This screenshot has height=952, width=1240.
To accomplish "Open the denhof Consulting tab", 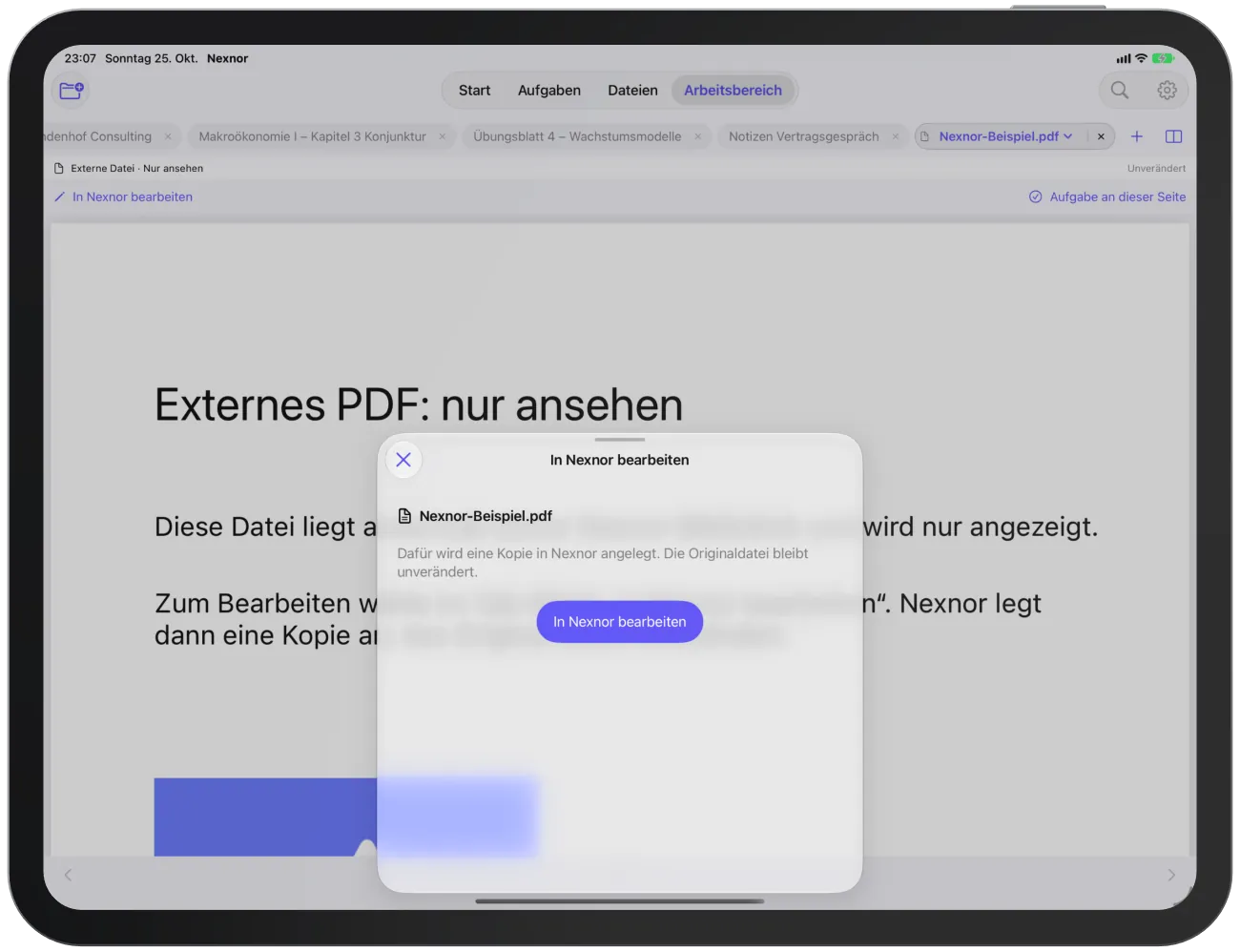I will coord(97,136).
